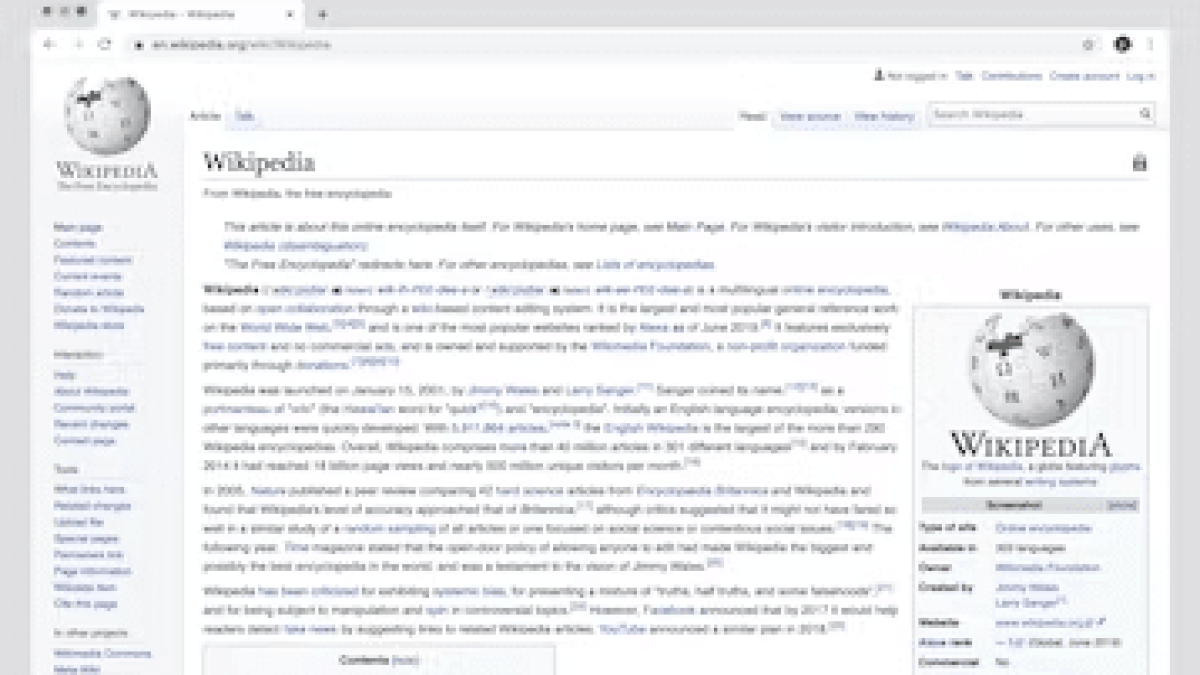Open Recent changes in sidebar
Viewport: 1200px width, 675px height.
coord(90,424)
